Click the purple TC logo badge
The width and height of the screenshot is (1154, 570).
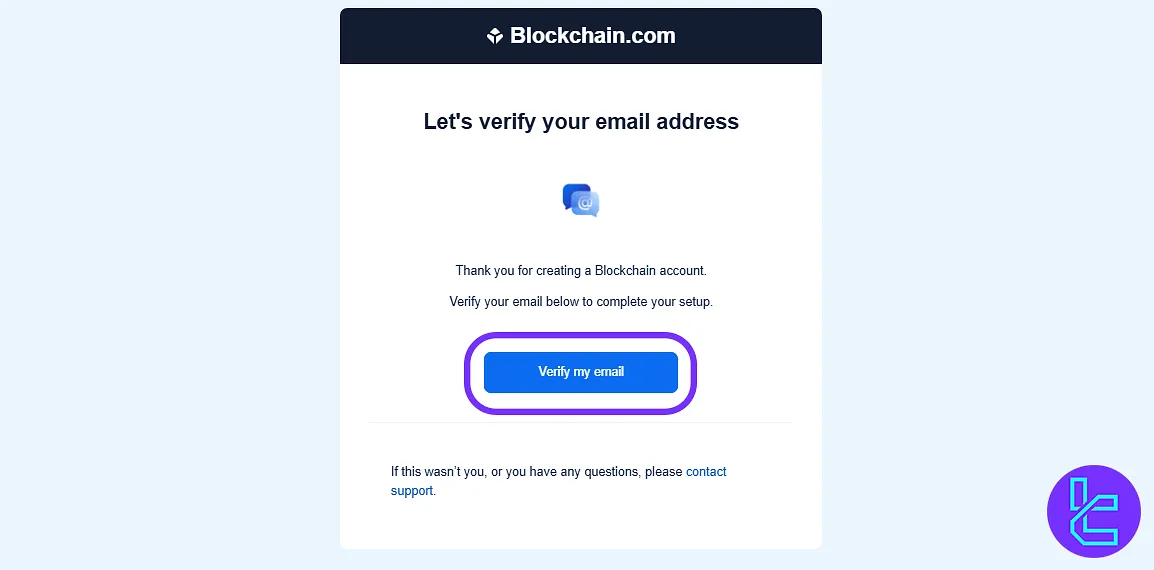[x=1093, y=511]
